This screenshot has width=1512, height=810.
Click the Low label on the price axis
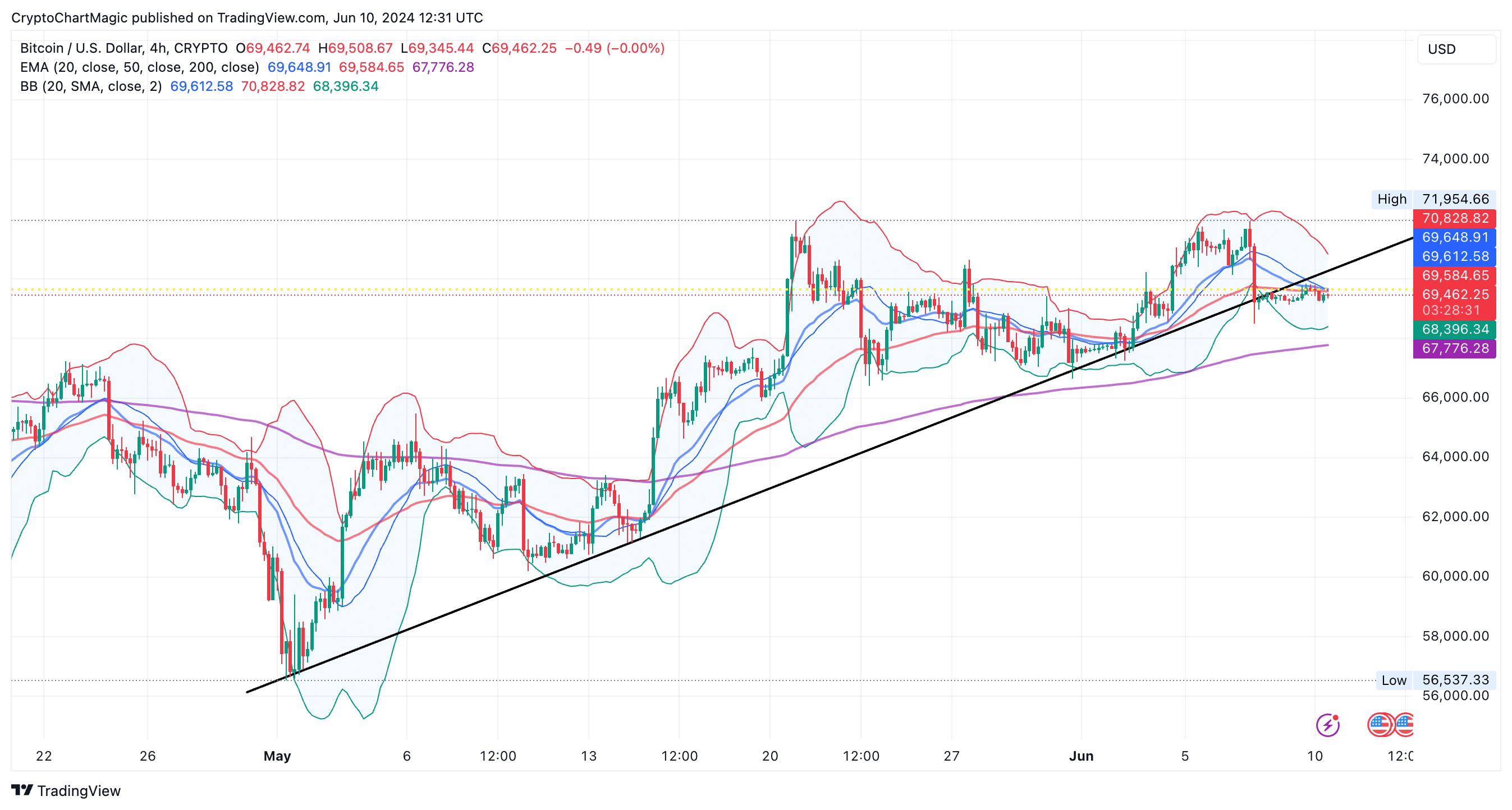[x=1394, y=680]
